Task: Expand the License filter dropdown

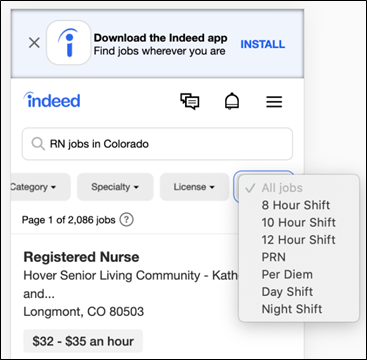Action: coord(194,187)
